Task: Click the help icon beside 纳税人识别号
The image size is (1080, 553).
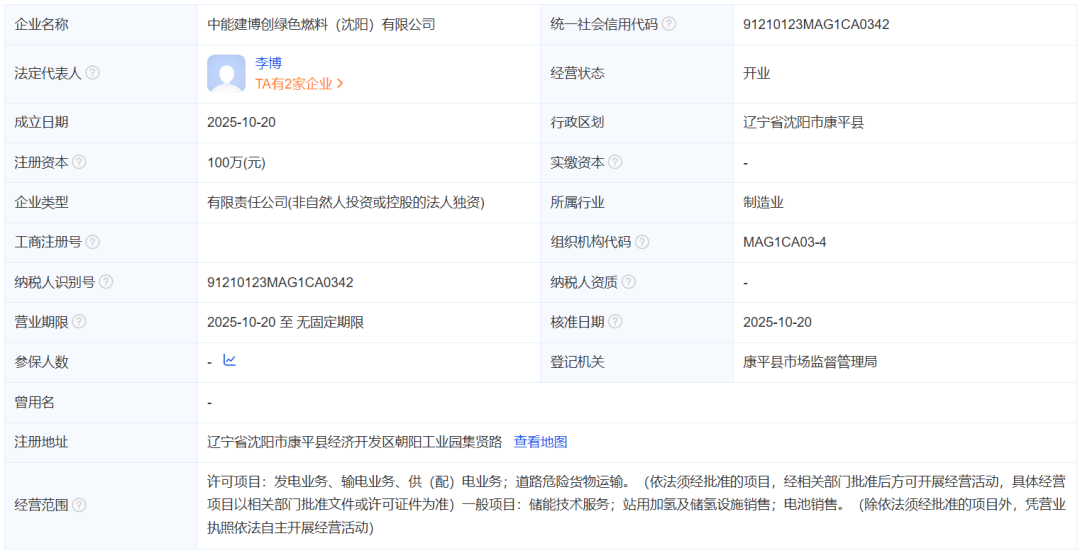Action: [x=106, y=282]
